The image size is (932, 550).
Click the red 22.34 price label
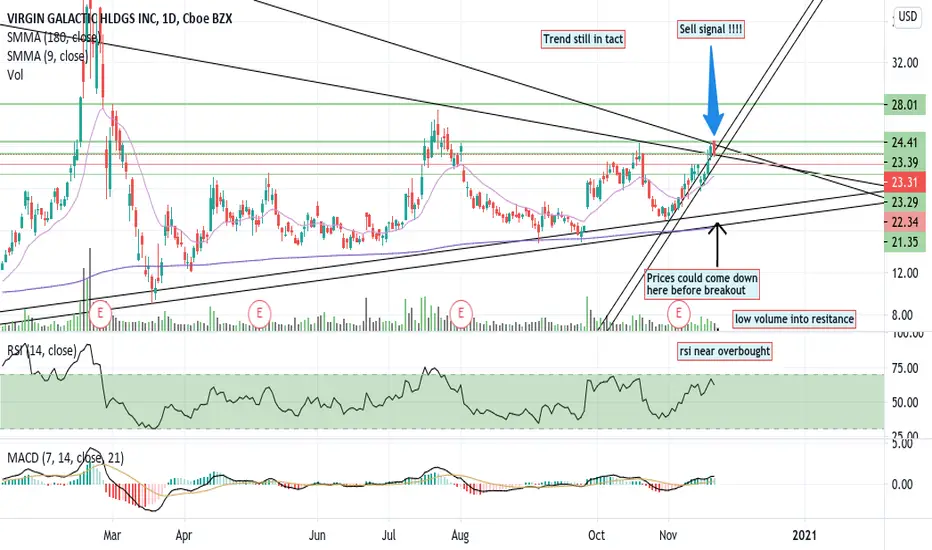point(905,222)
